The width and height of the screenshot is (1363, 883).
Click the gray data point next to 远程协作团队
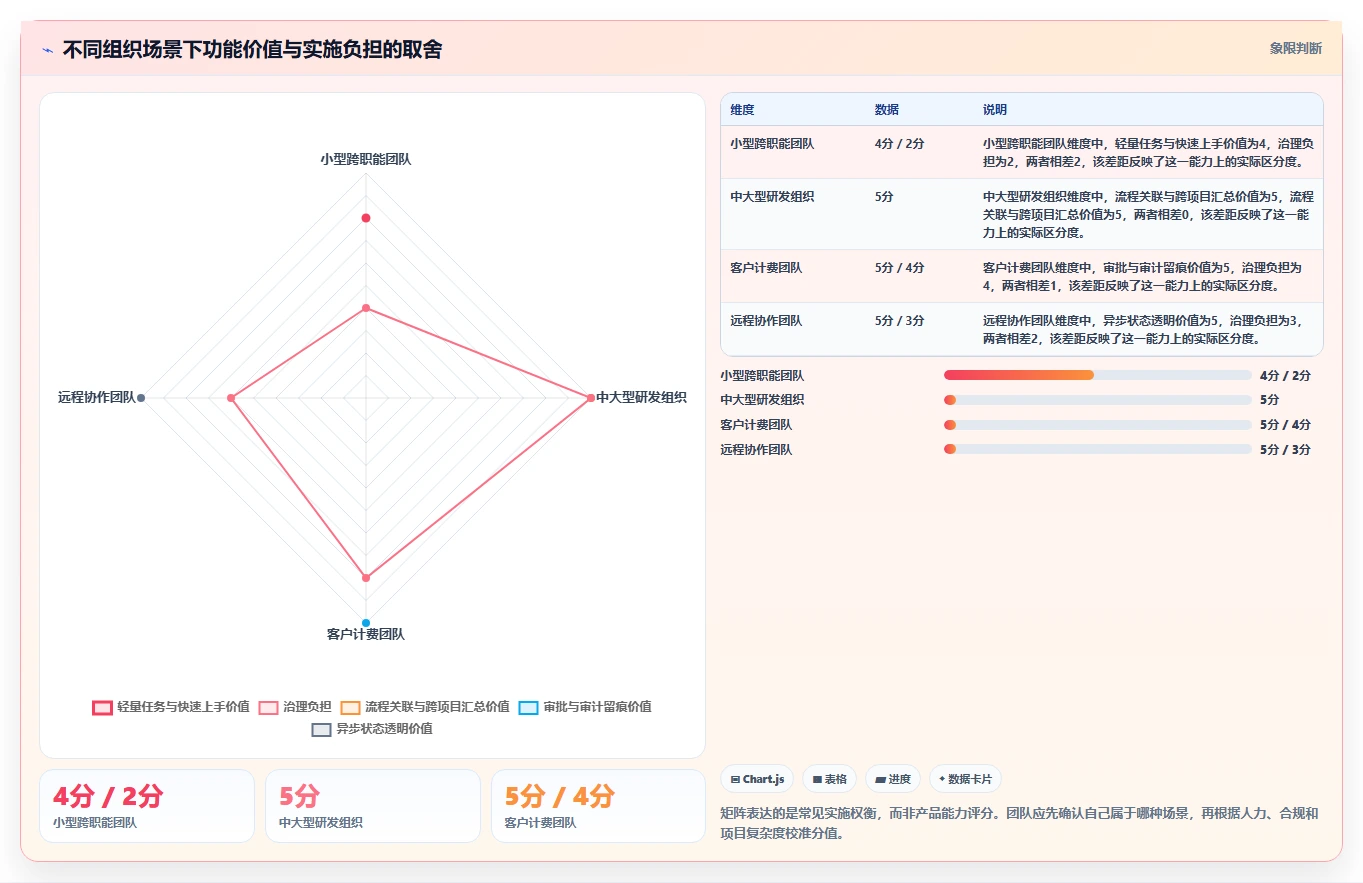pos(142,398)
